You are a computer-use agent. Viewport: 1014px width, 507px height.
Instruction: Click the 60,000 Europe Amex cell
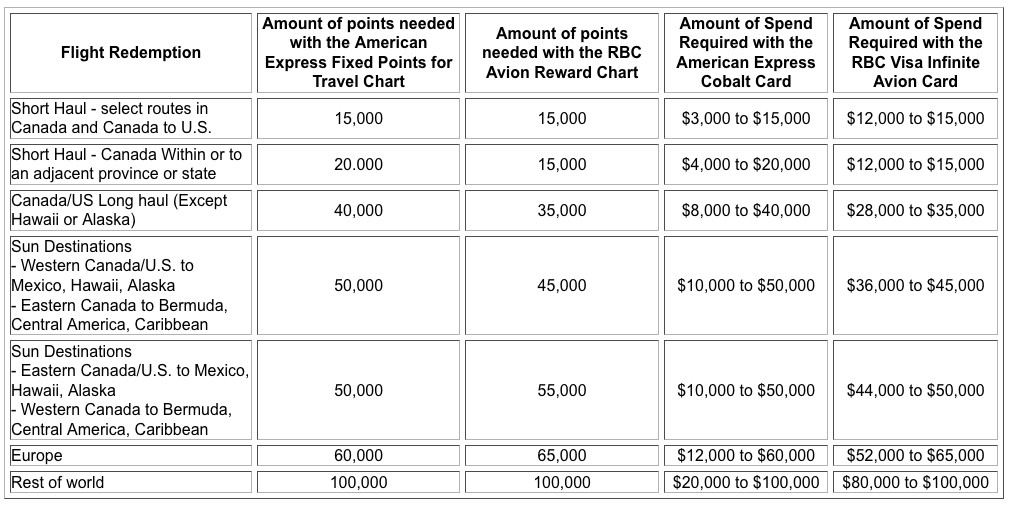(358, 455)
